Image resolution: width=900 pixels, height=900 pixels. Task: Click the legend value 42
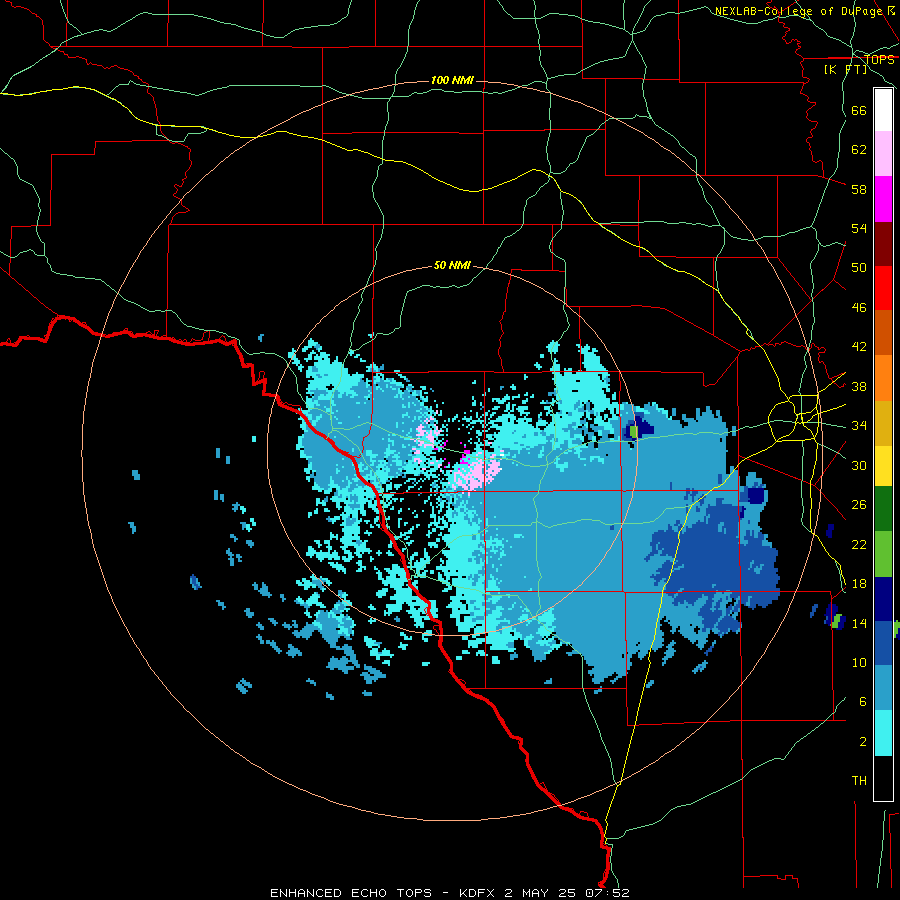click(x=859, y=347)
